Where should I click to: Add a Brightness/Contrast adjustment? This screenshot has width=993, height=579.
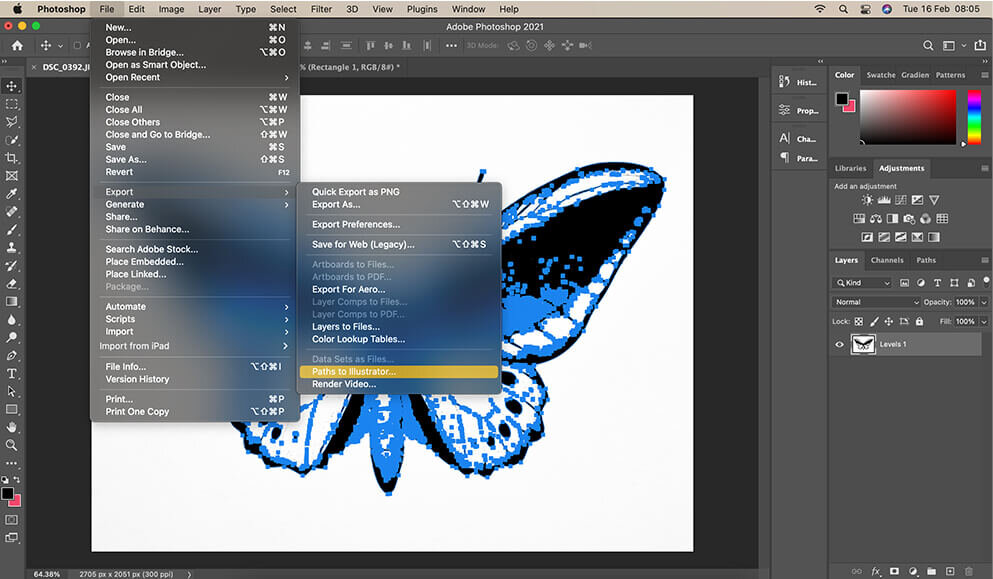click(867, 200)
